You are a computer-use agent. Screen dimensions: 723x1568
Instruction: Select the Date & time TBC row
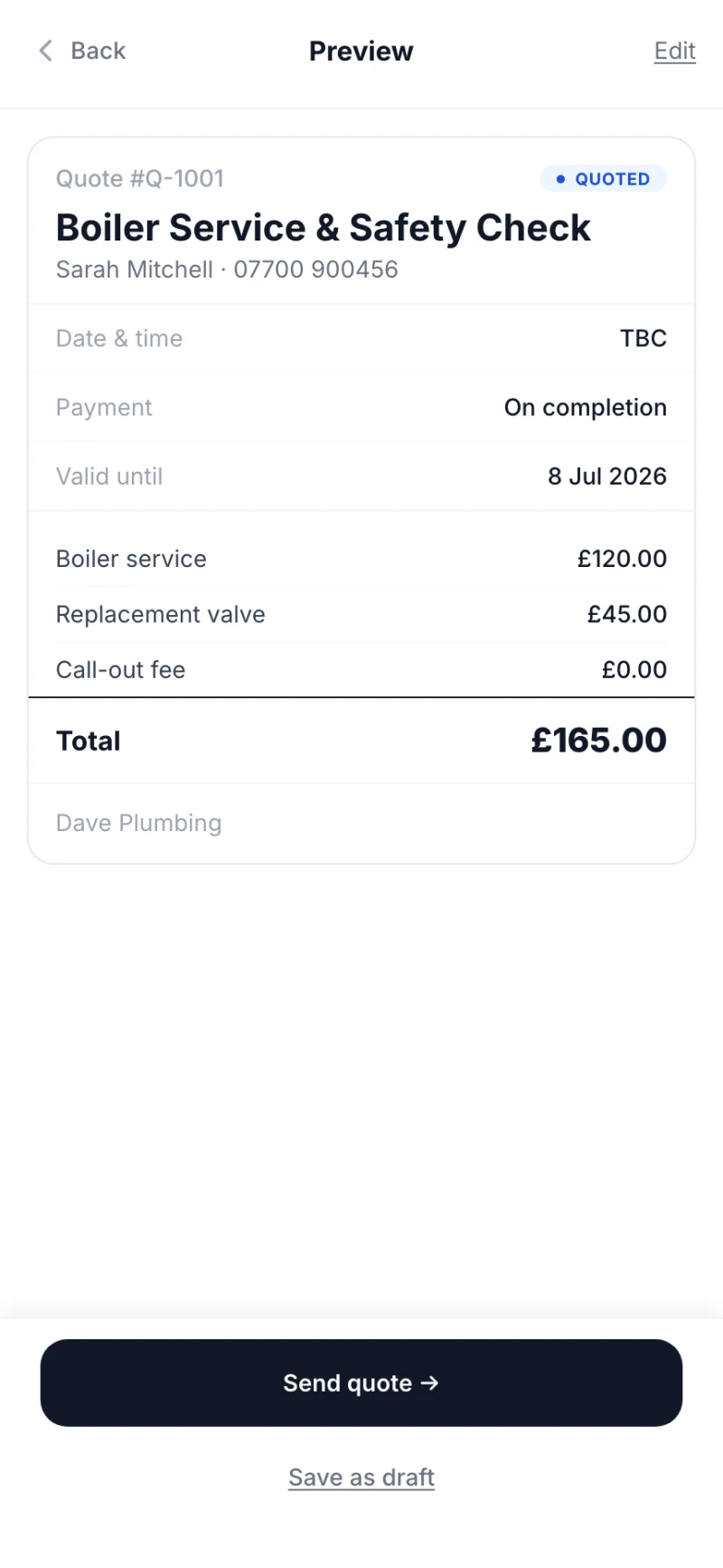pyautogui.click(x=361, y=338)
